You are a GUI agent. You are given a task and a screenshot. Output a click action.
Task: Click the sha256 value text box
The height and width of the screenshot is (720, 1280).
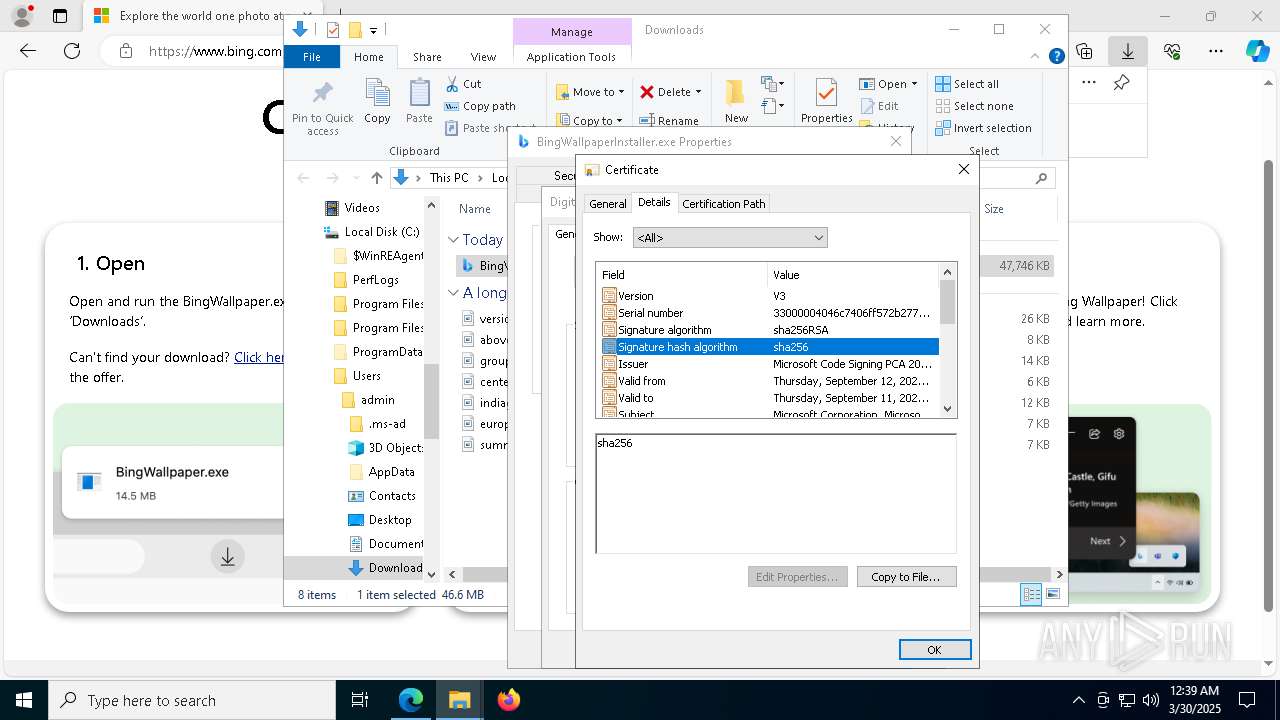click(x=776, y=493)
